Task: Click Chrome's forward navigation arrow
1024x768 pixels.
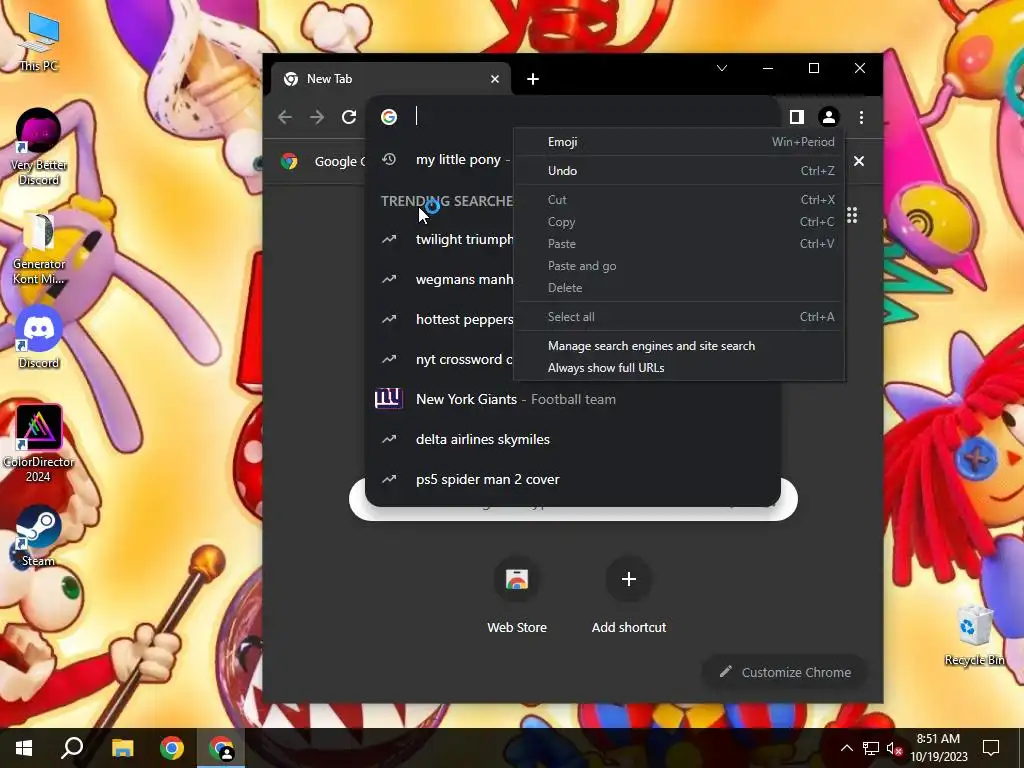Action: point(317,117)
